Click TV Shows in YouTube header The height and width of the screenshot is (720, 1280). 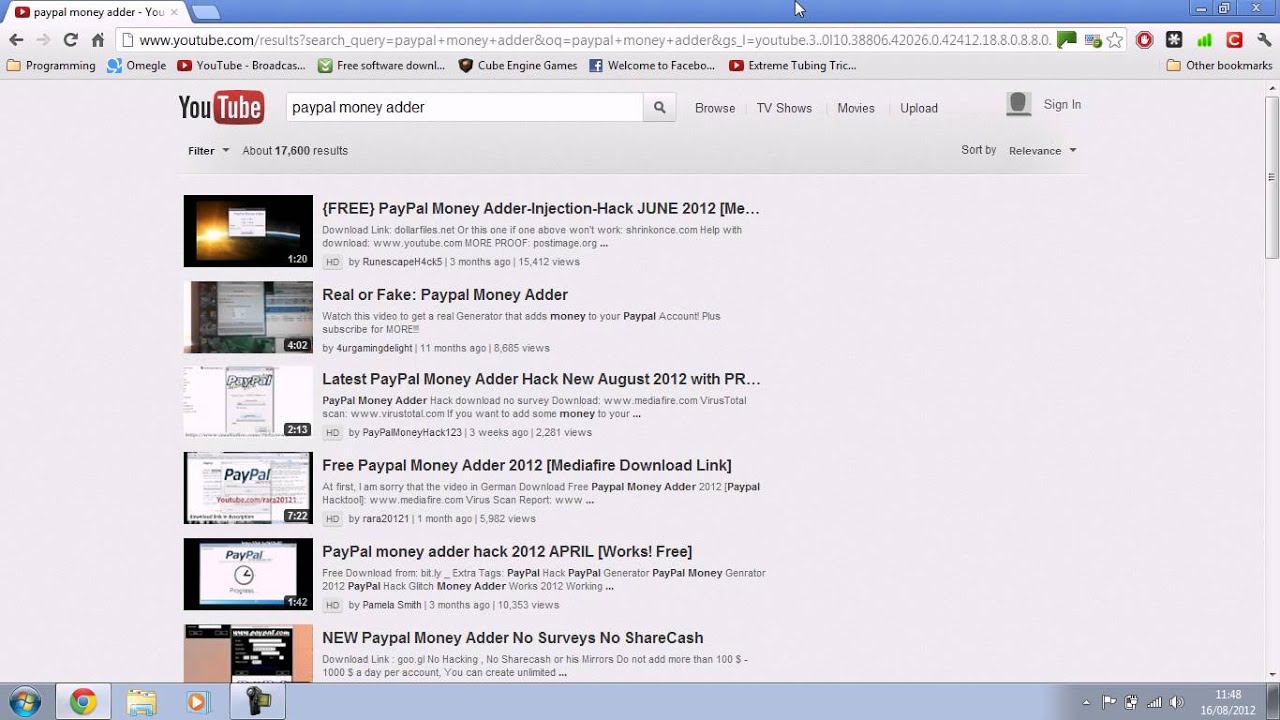784,108
